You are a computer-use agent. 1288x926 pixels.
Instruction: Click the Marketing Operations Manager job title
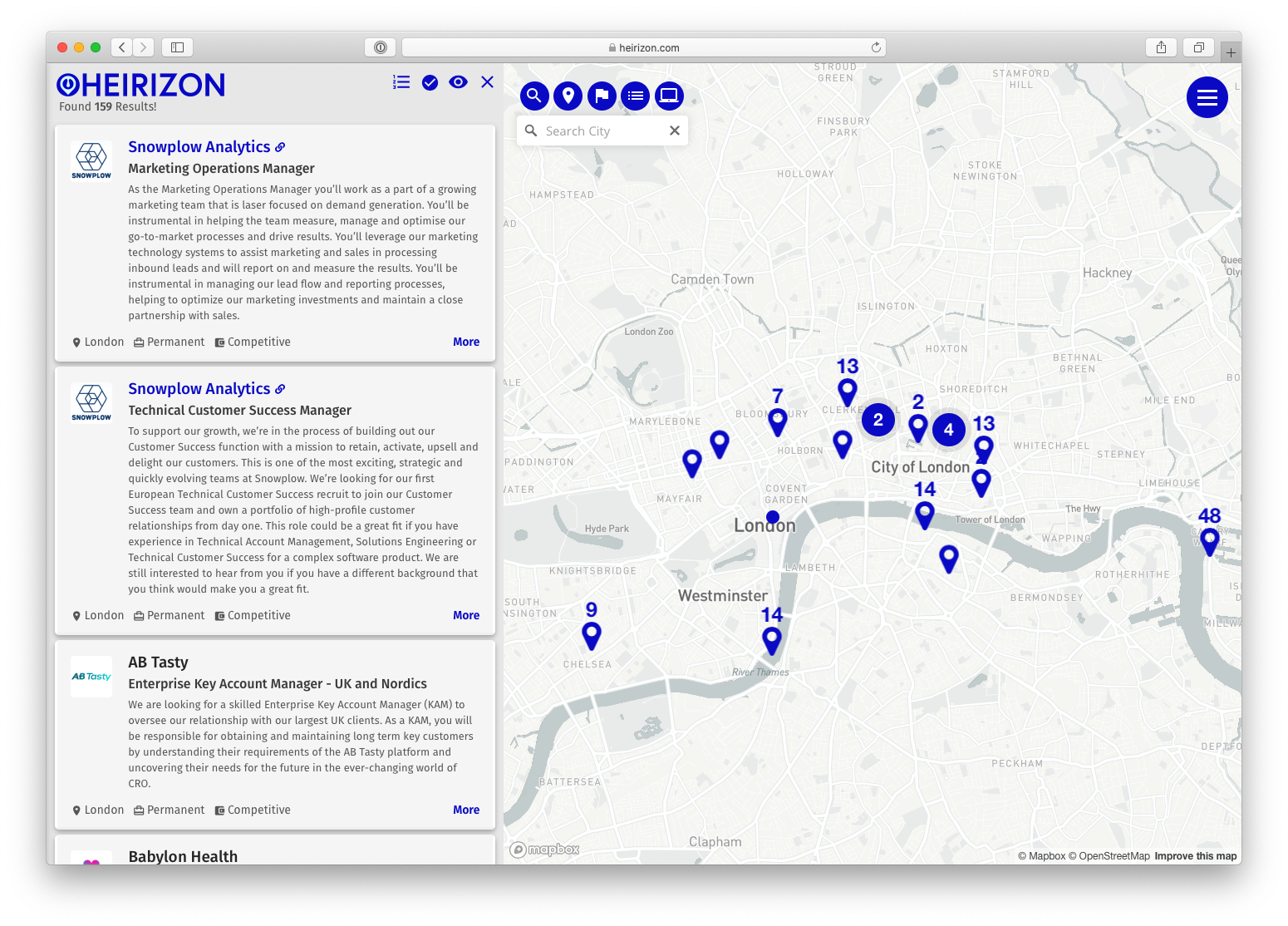(221, 169)
